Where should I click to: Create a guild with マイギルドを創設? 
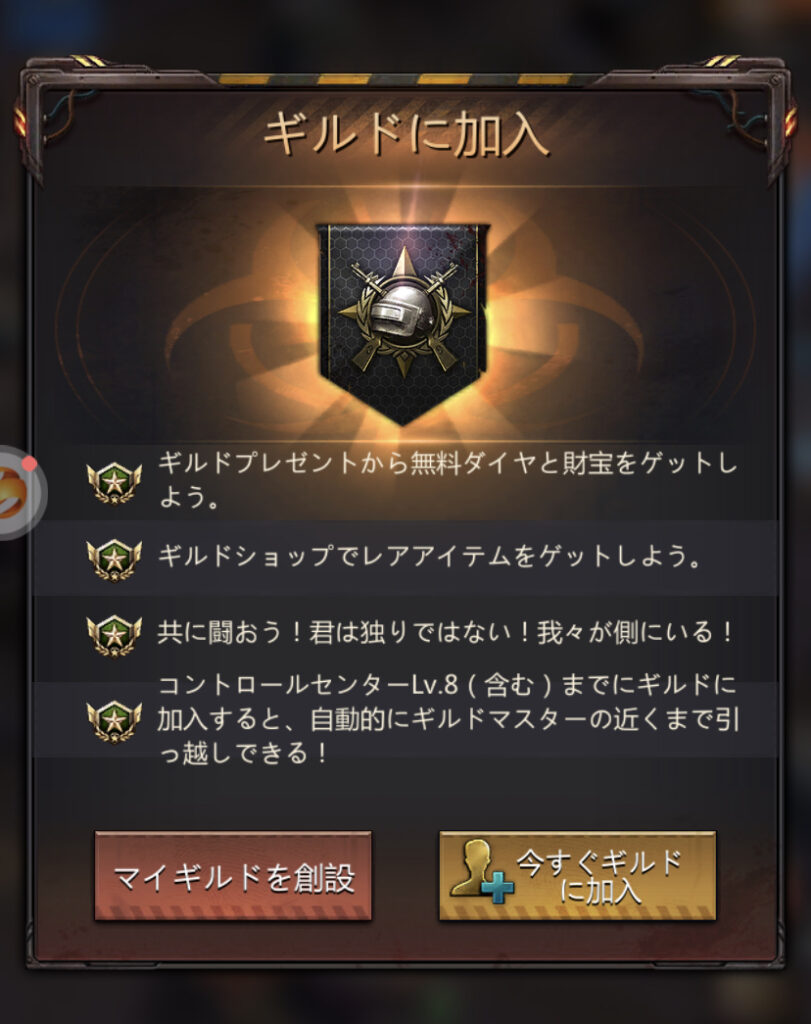233,876
